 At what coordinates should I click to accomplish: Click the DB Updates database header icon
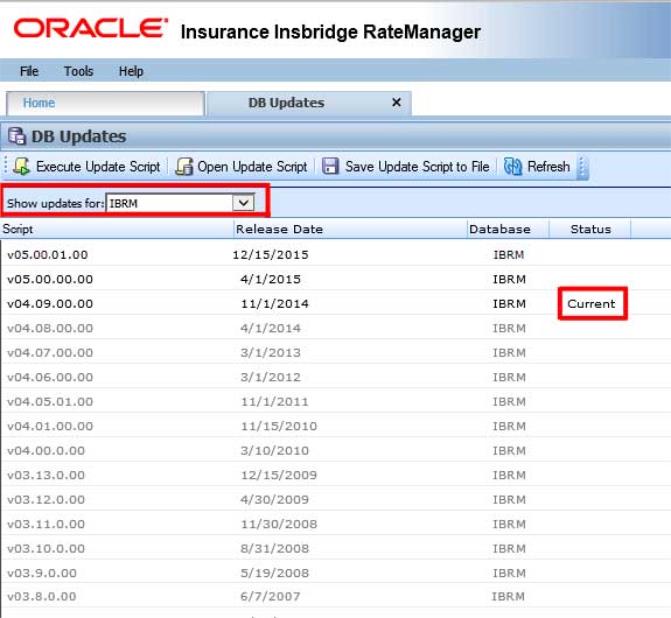[17, 136]
